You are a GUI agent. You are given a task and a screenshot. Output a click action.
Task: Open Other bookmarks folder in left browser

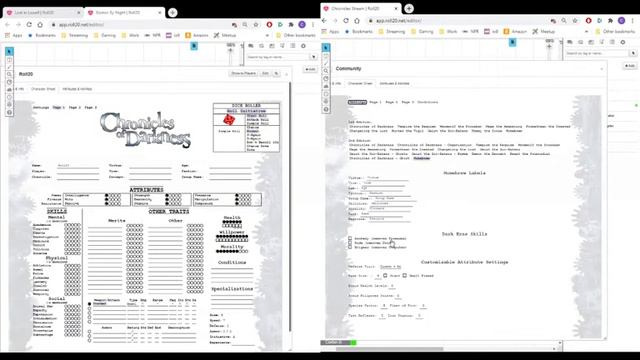(x=296, y=36)
